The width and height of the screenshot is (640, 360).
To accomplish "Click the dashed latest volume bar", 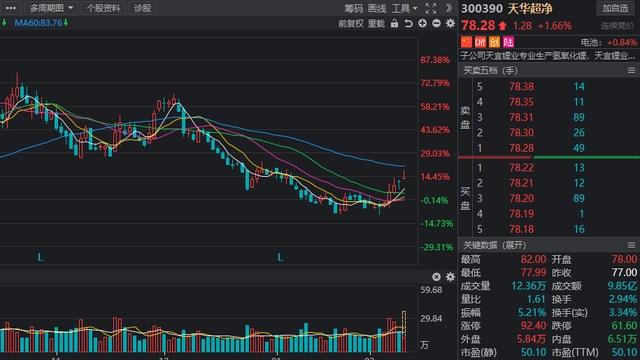I will tap(404, 331).
